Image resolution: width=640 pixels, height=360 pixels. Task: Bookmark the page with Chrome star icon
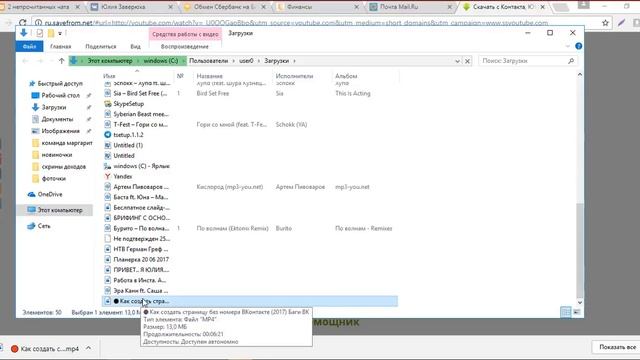605,23
